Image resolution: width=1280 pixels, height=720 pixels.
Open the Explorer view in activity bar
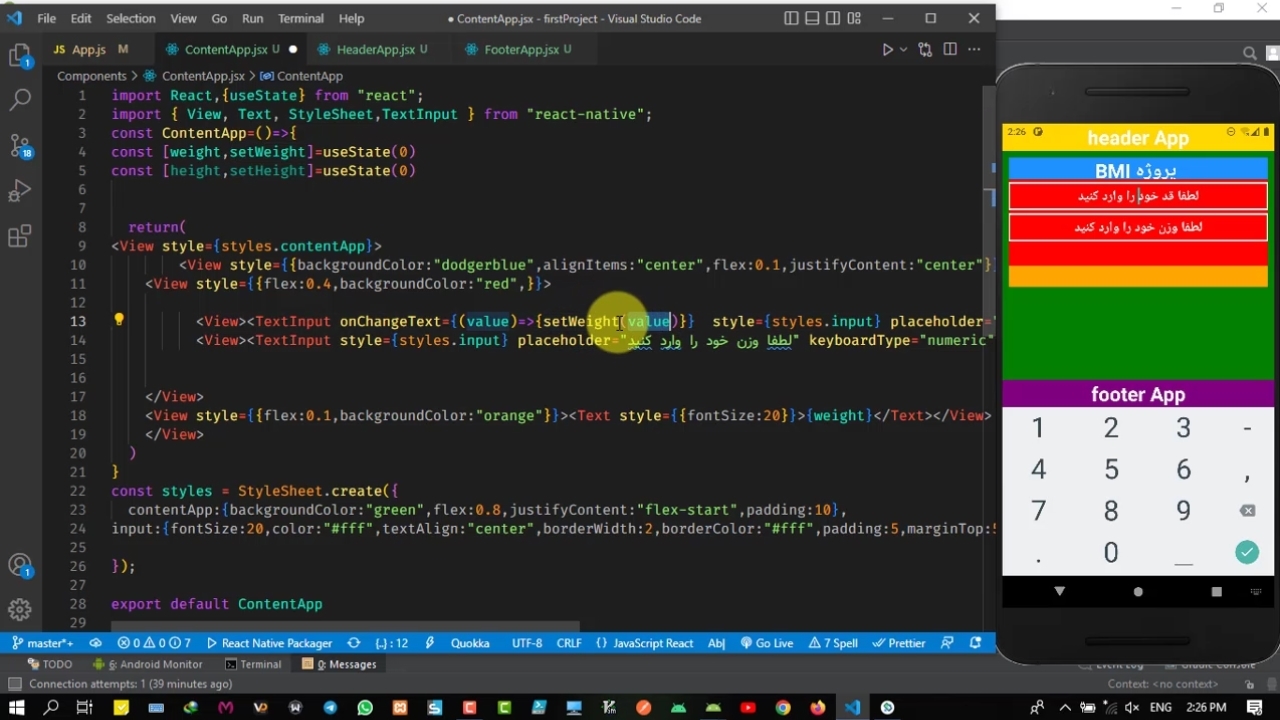click(x=20, y=56)
